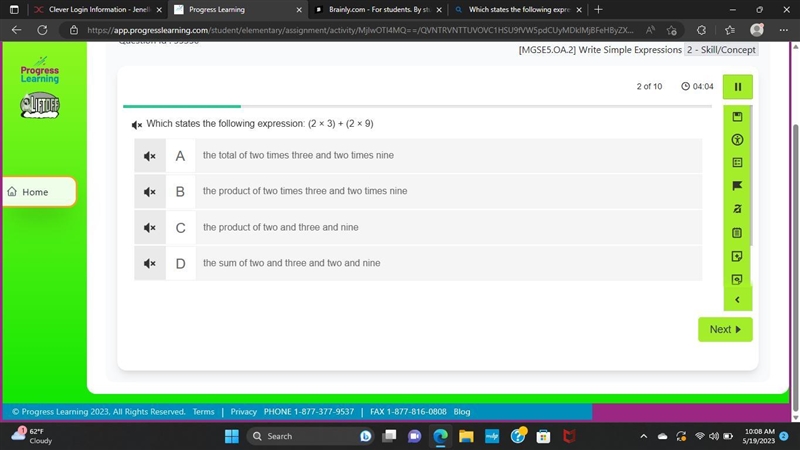
Task: Open the calculator tool icon
Action: coord(737,233)
